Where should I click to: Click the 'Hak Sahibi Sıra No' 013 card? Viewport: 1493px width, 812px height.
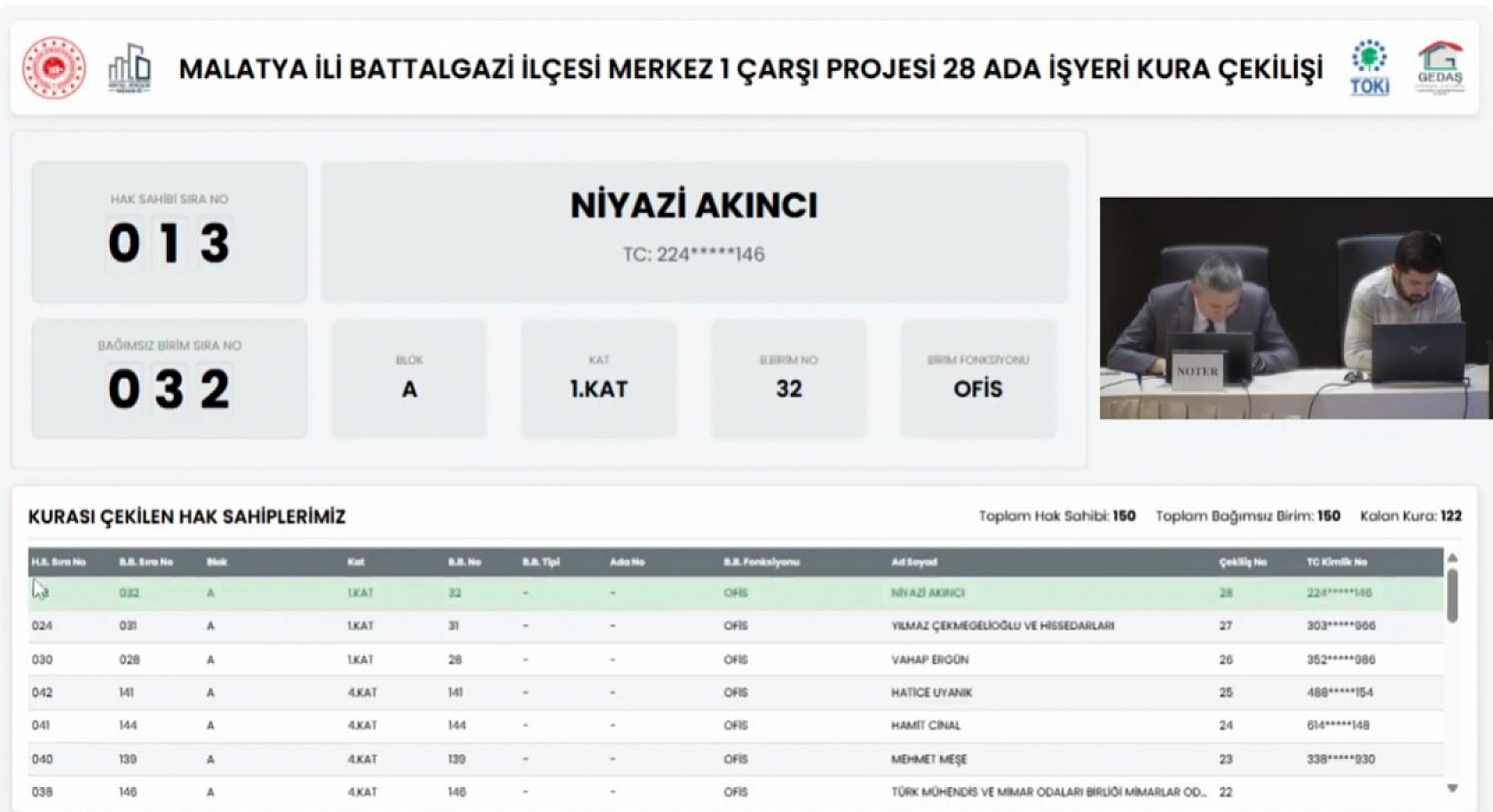click(170, 232)
